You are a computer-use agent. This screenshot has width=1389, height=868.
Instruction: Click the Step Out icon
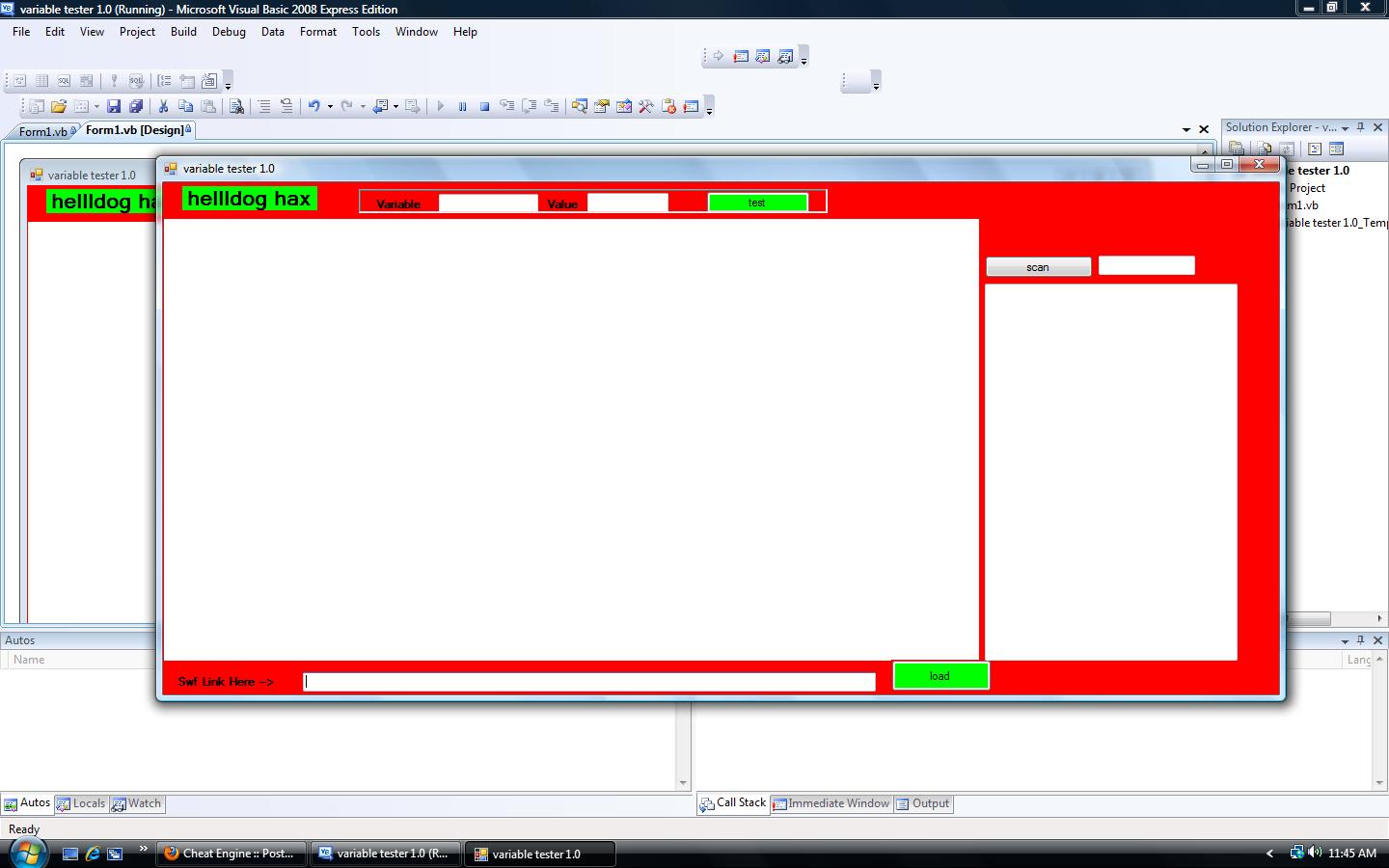[x=551, y=106]
